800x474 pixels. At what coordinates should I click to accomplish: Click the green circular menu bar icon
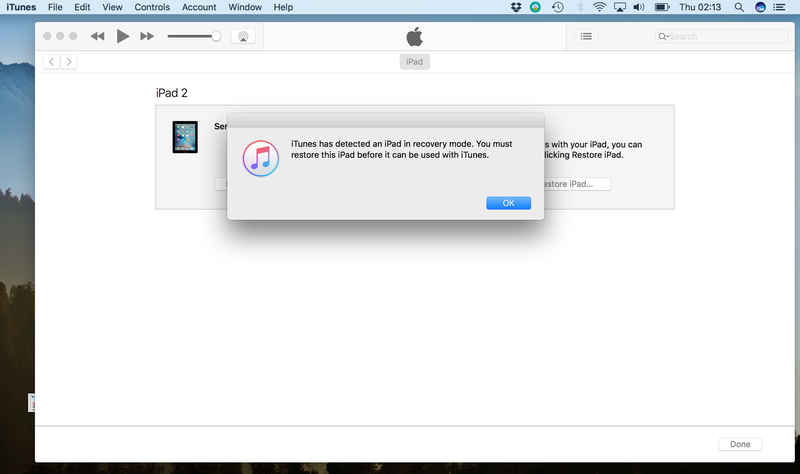(535, 7)
